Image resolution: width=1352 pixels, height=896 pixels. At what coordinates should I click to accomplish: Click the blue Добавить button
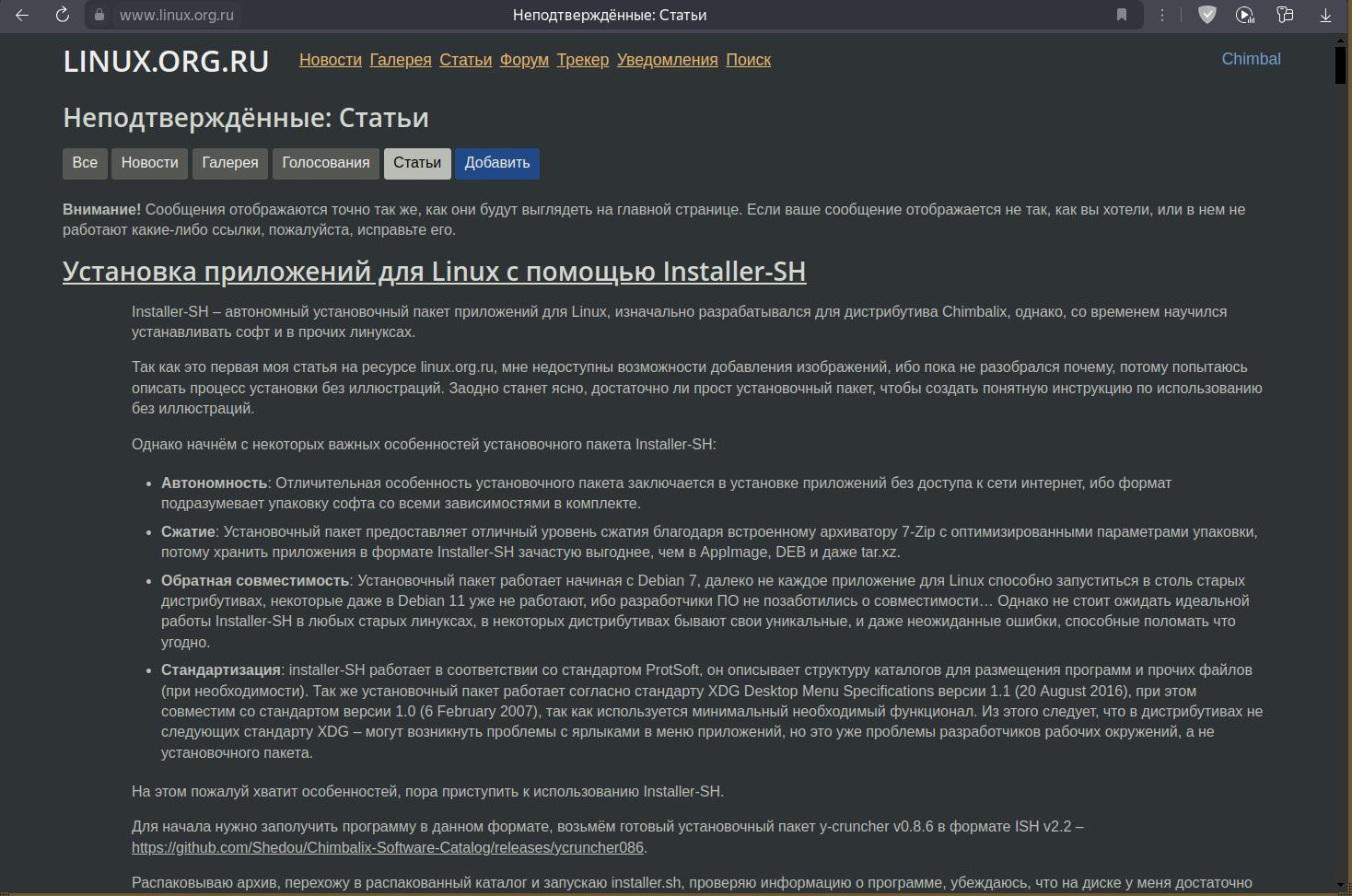[497, 163]
